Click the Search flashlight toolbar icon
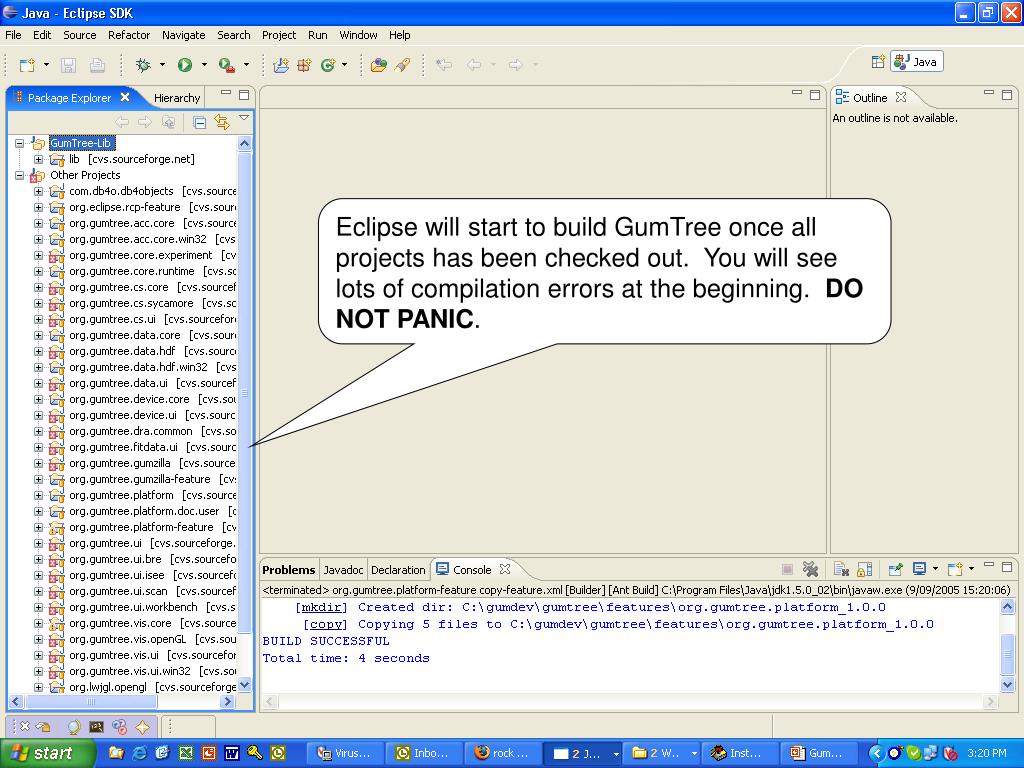 pos(402,65)
